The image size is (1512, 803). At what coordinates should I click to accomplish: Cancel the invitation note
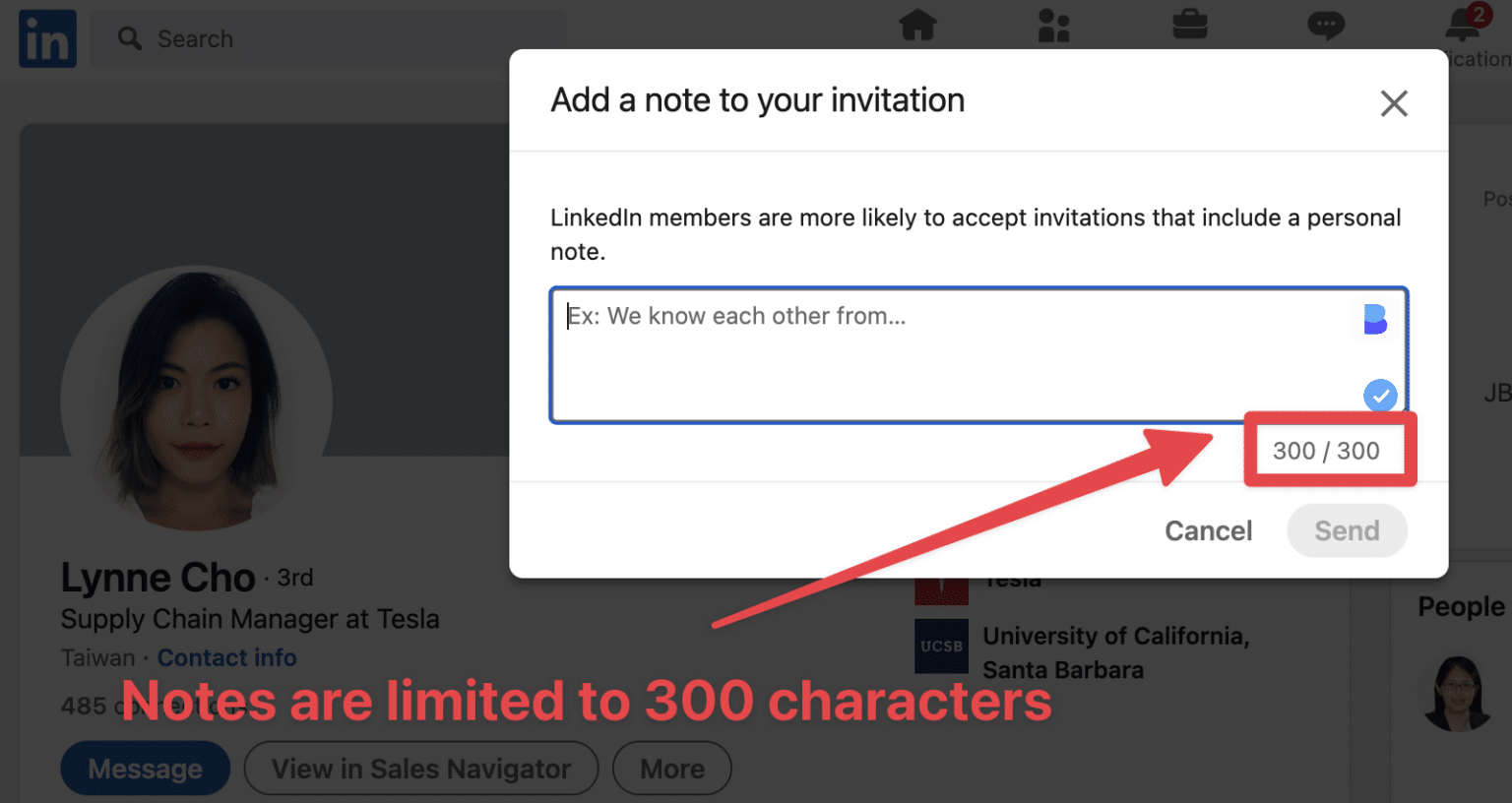click(1208, 530)
